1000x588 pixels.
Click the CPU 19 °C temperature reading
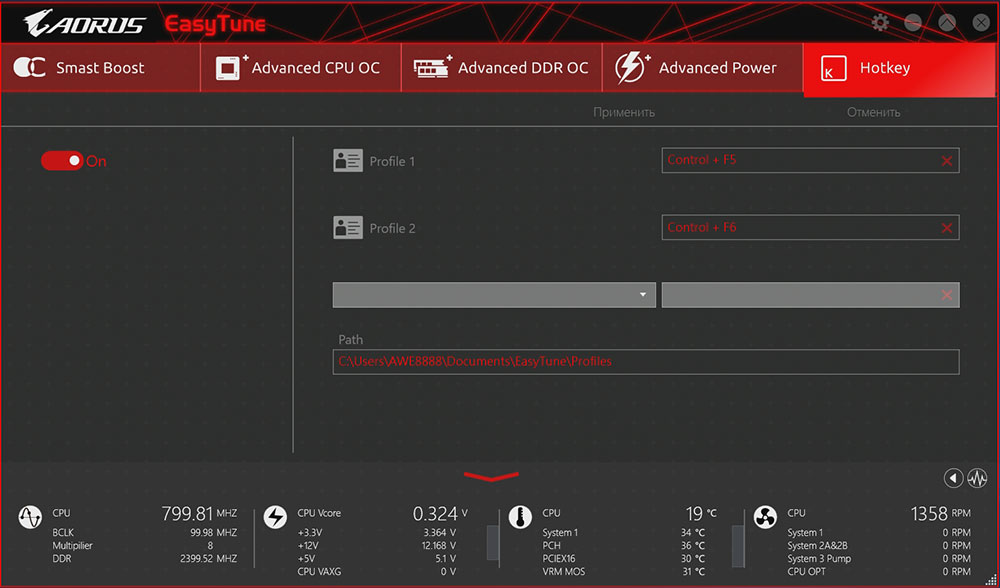point(701,513)
